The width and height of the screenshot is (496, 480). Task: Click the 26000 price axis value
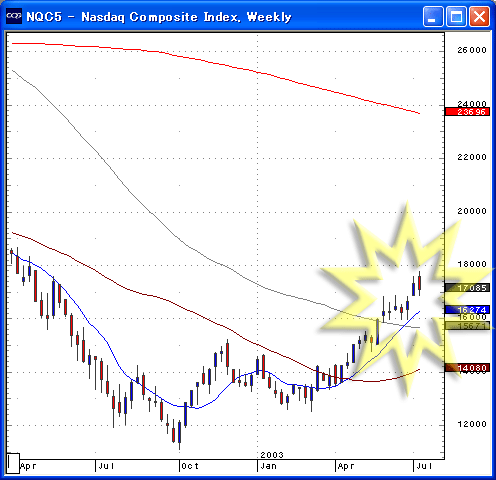pos(472,50)
